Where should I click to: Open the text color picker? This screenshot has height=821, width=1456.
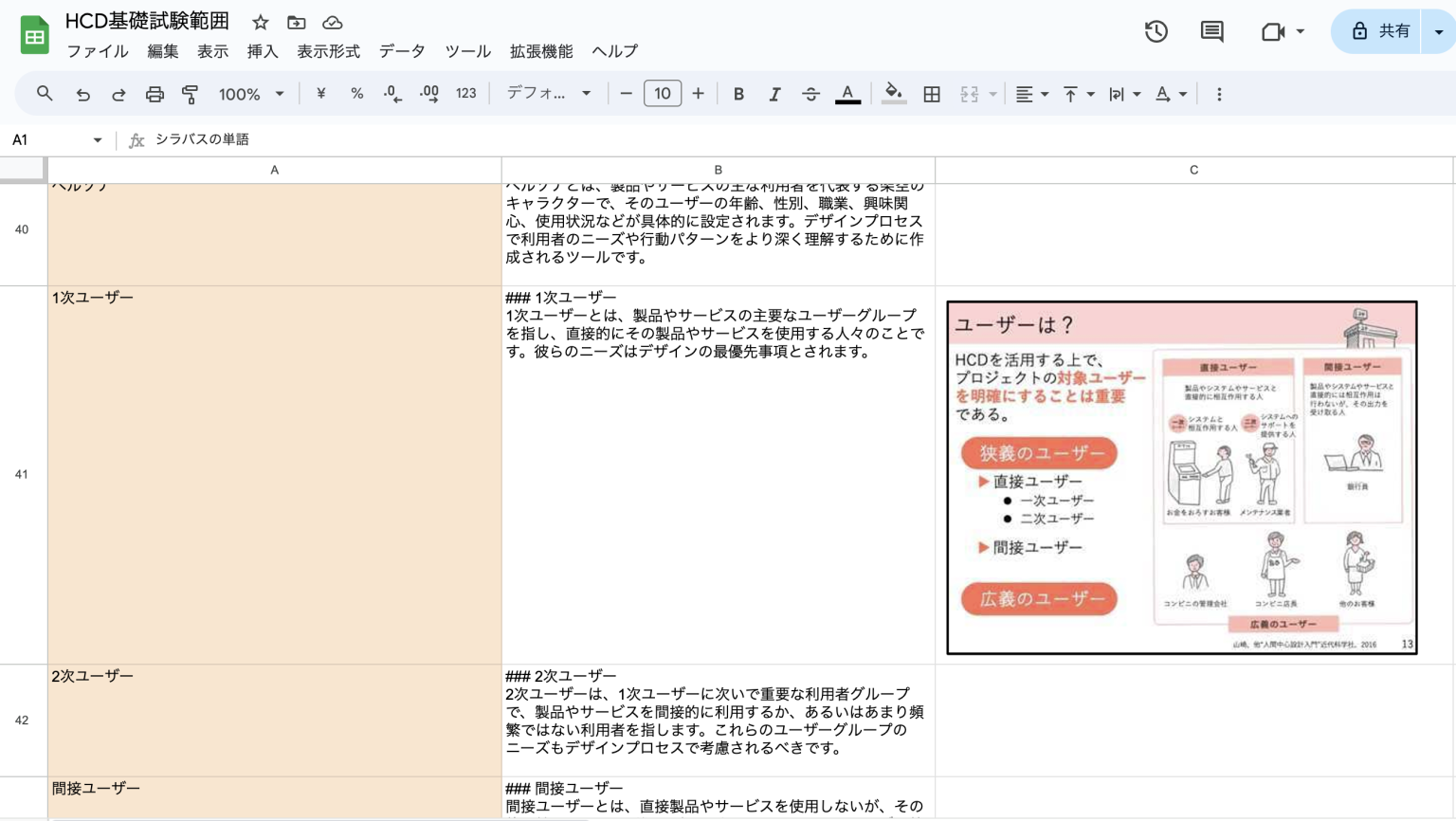coord(847,94)
